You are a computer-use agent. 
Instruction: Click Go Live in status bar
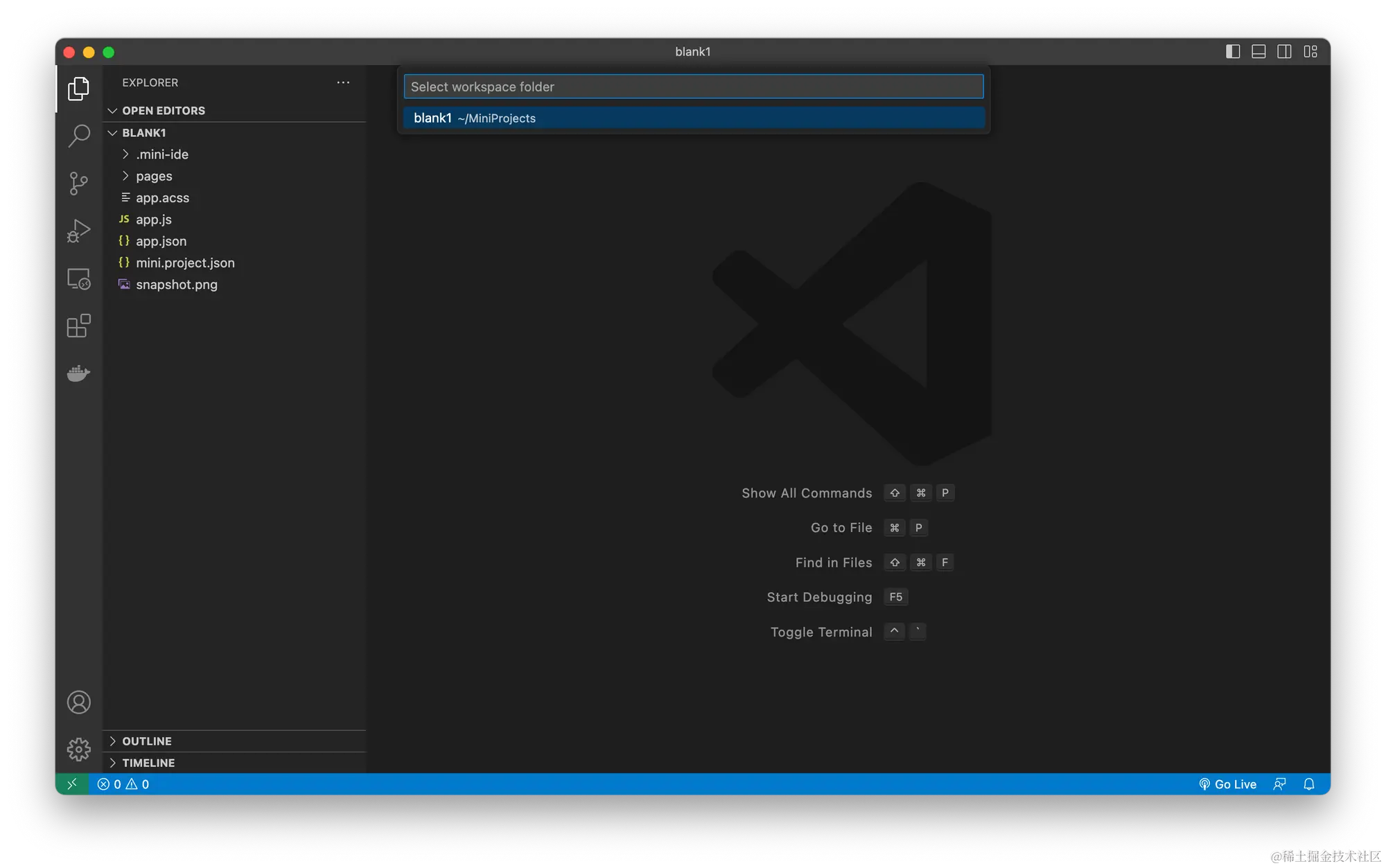coord(1227,784)
